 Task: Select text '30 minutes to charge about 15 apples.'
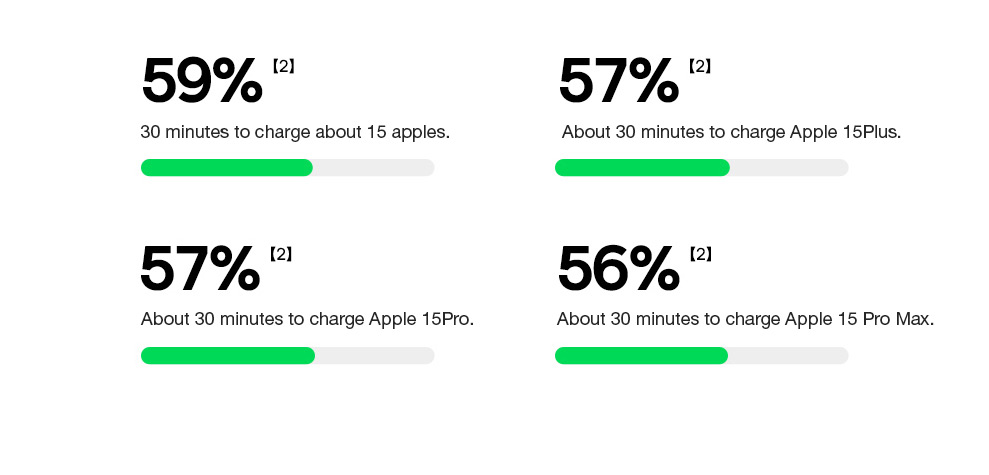295,133
